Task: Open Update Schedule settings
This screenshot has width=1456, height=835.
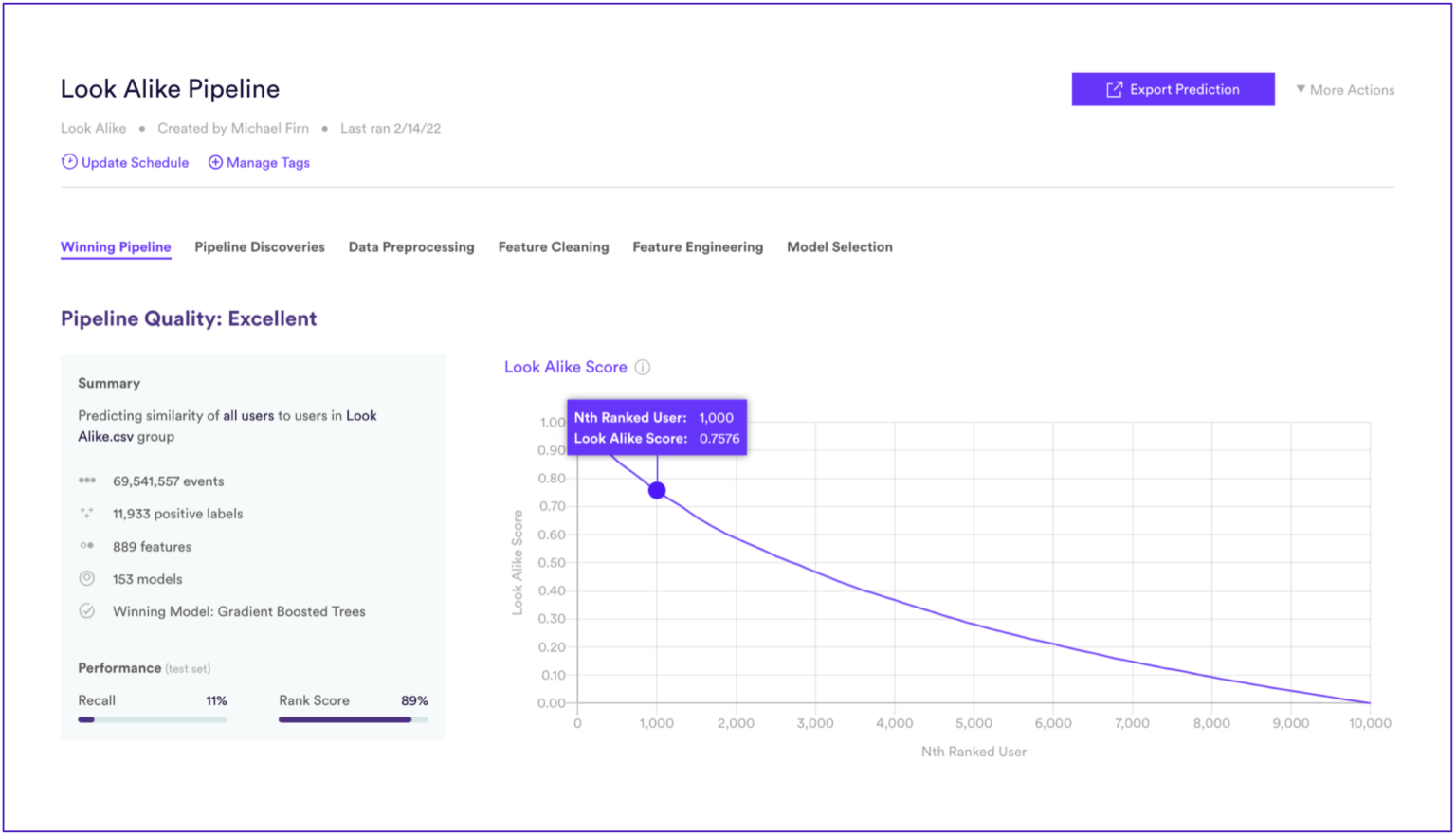Action: point(135,162)
